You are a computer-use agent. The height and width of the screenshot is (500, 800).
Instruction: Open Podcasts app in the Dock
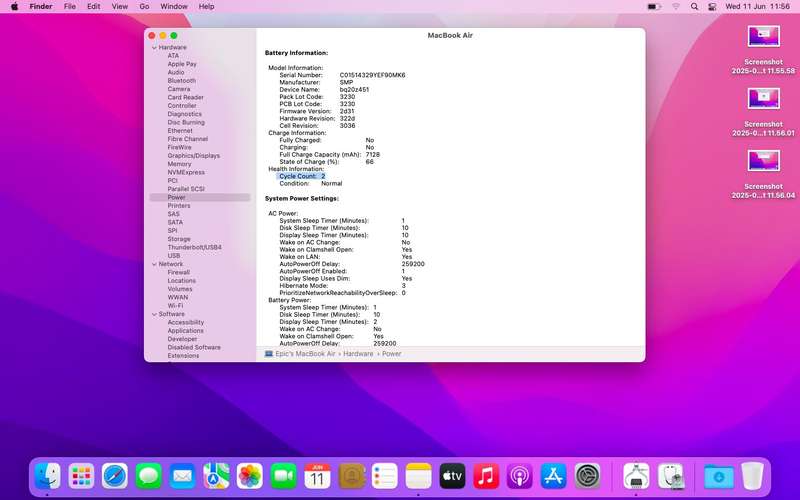tap(519, 477)
